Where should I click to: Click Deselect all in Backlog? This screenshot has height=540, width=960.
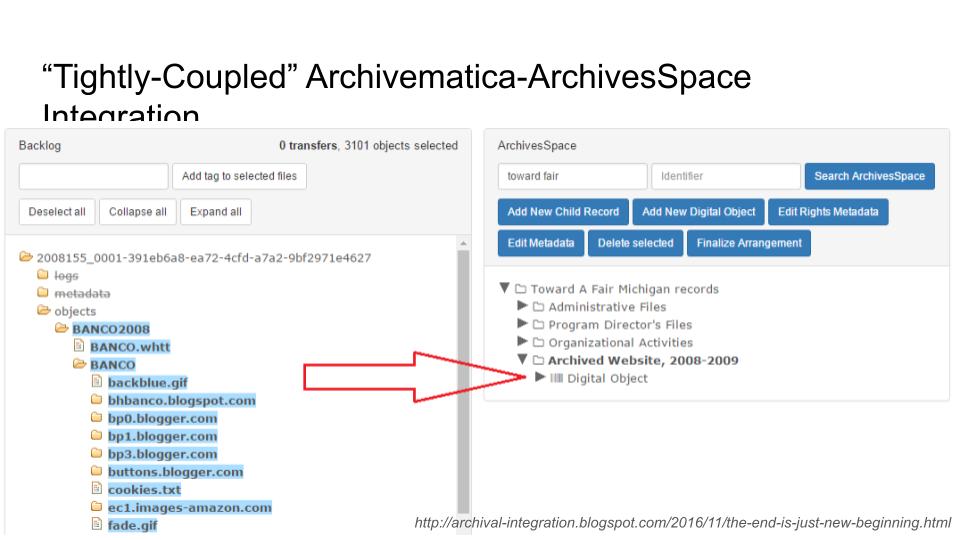tap(57, 212)
